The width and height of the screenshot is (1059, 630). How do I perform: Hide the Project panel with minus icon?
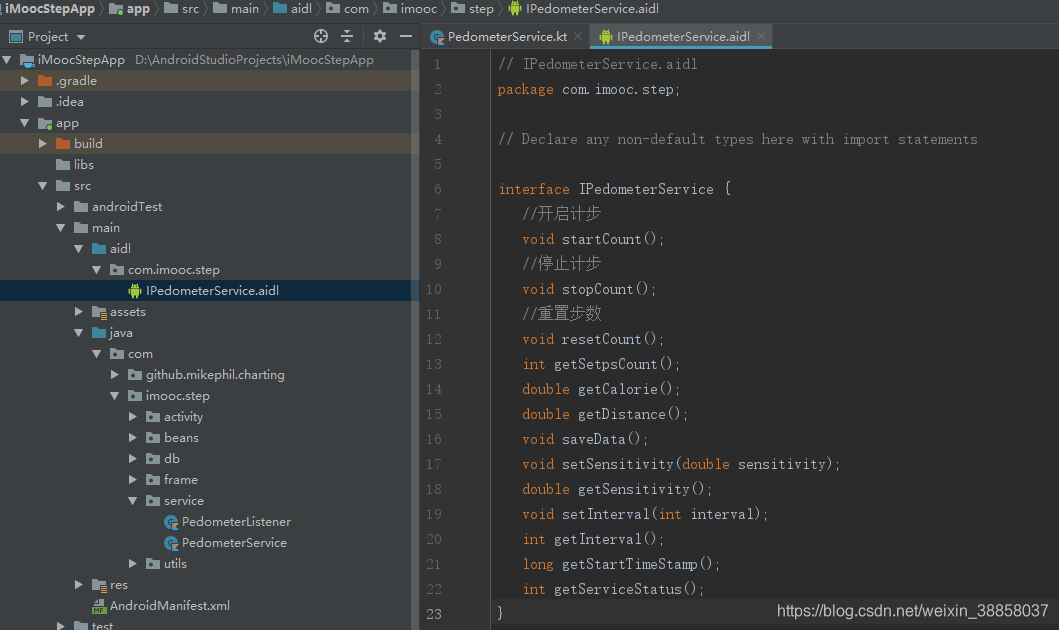[x=406, y=36]
